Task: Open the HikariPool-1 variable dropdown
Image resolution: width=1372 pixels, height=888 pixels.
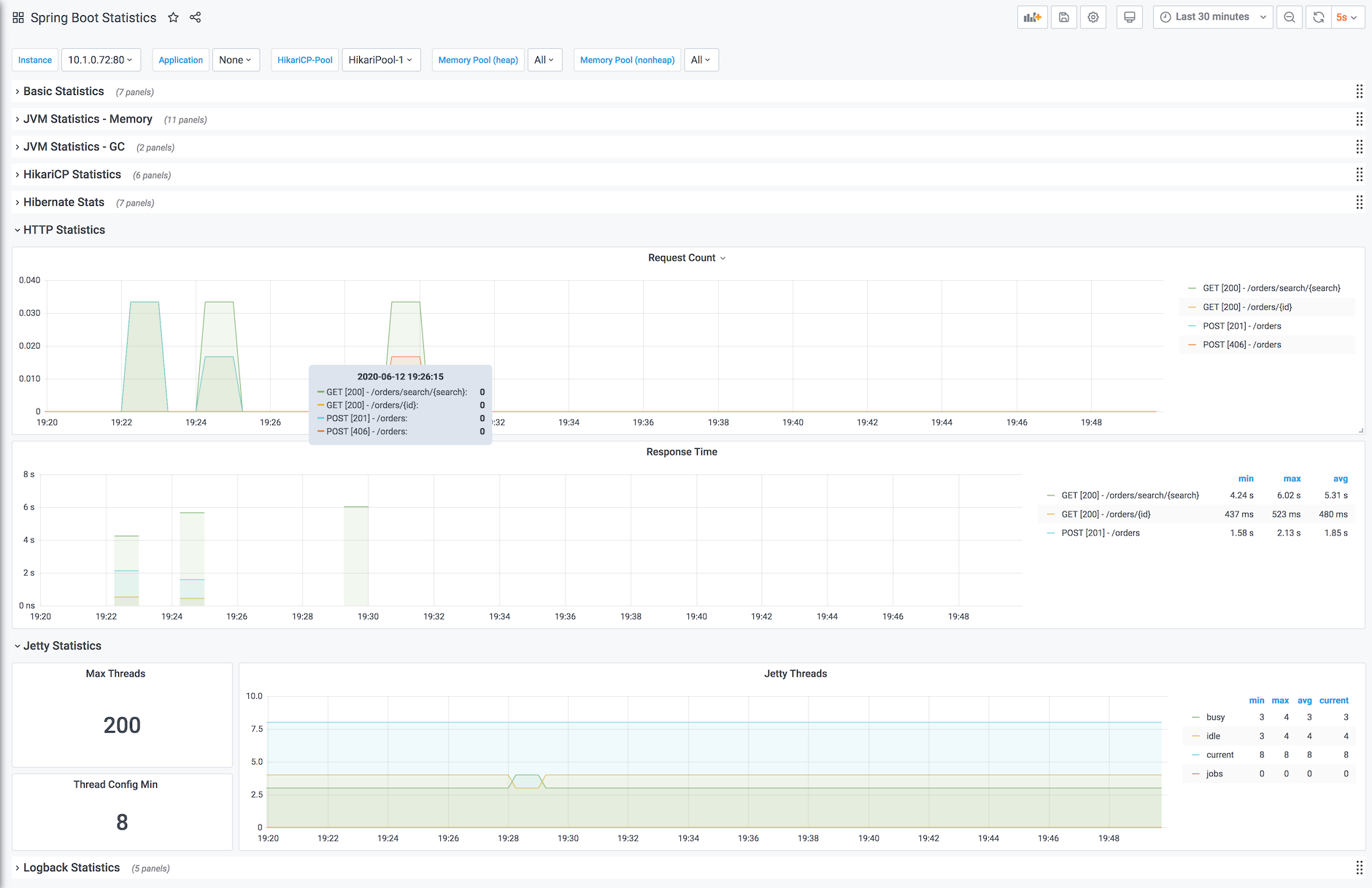Action: pos(380,60)
